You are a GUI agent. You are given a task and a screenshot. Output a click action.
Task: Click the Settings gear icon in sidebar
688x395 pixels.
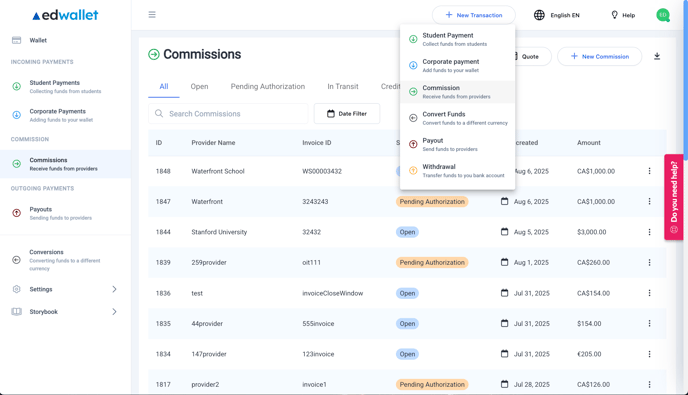coord(16,289)
